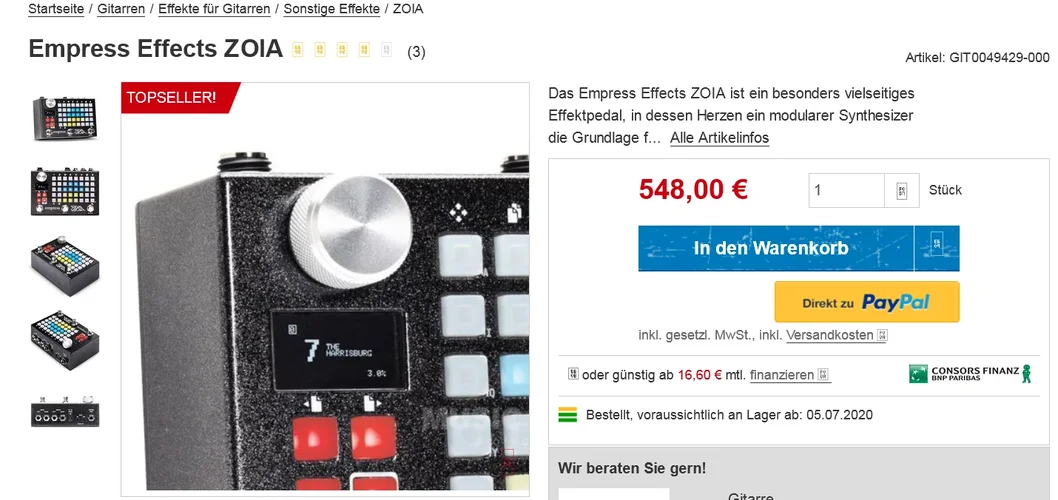Open the quantity Stück dropdown arrow
Viewport: 1058px width, 500px height.
902,190
